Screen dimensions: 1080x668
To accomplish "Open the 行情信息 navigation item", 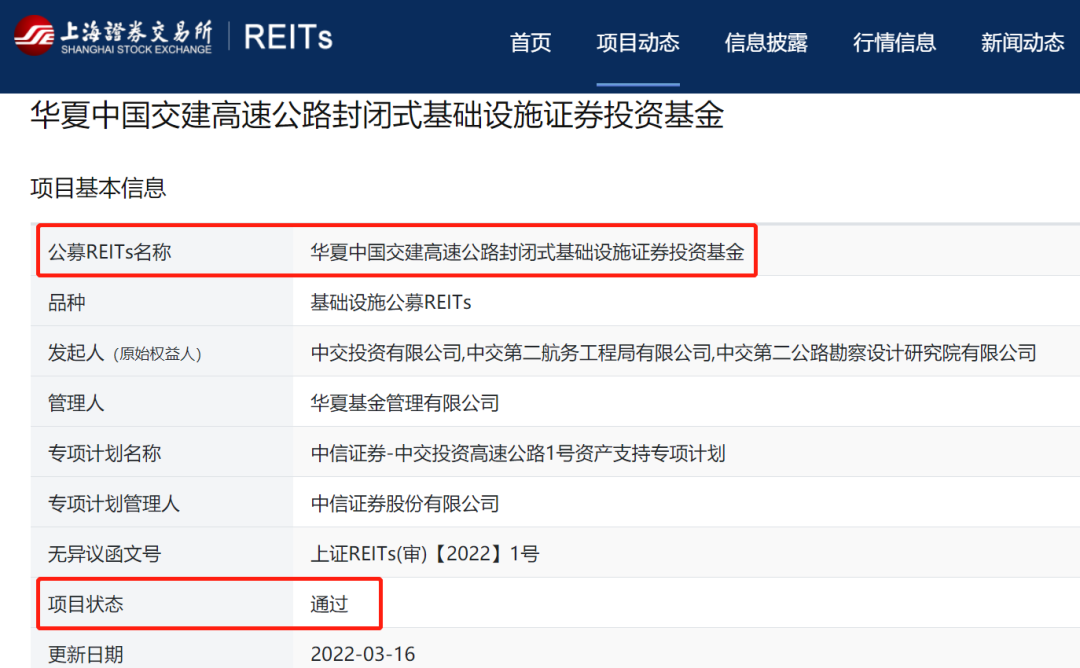I will point(894,43).
